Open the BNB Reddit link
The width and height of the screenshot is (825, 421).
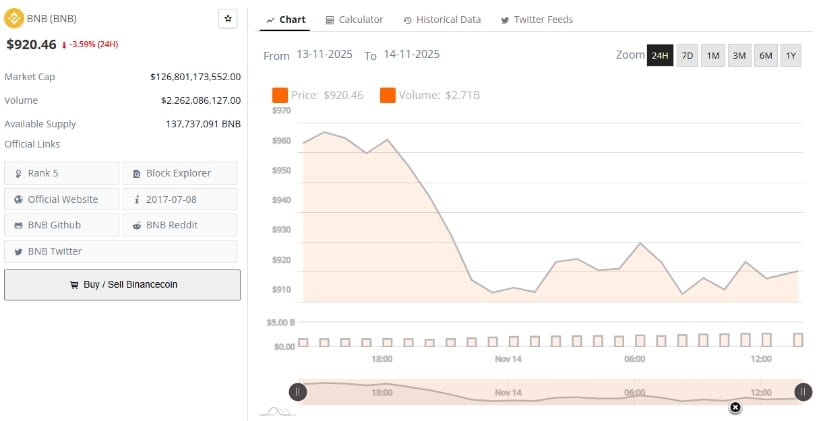pyautogui.click(x=180, y=225)
